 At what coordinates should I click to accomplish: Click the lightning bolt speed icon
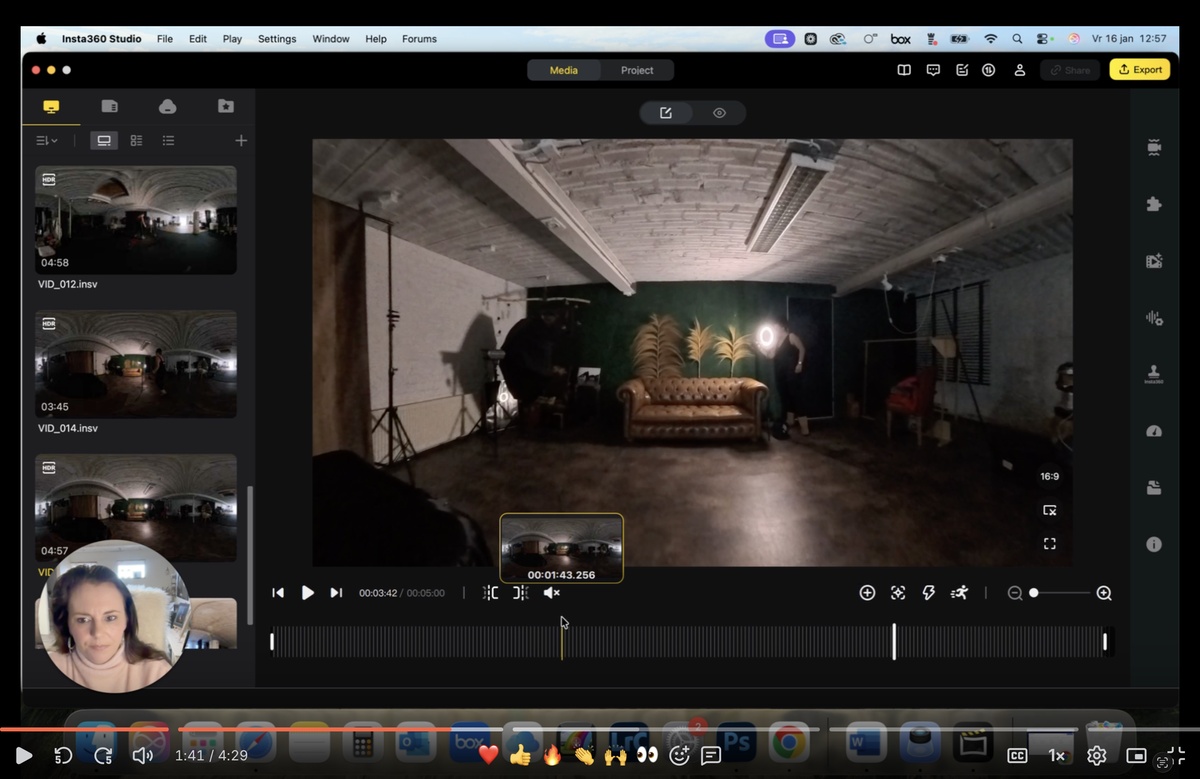coord(928,593)
